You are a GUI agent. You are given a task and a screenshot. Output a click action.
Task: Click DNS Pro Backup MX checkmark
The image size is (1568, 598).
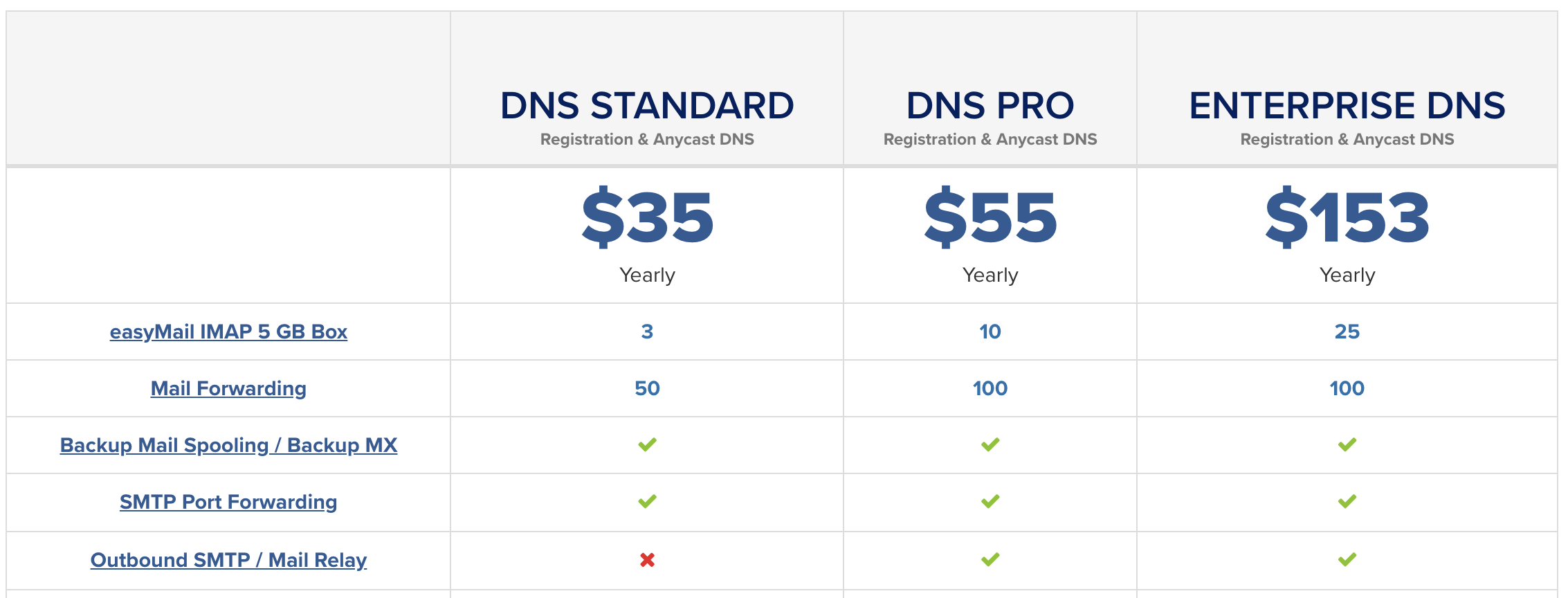(990, 444)
